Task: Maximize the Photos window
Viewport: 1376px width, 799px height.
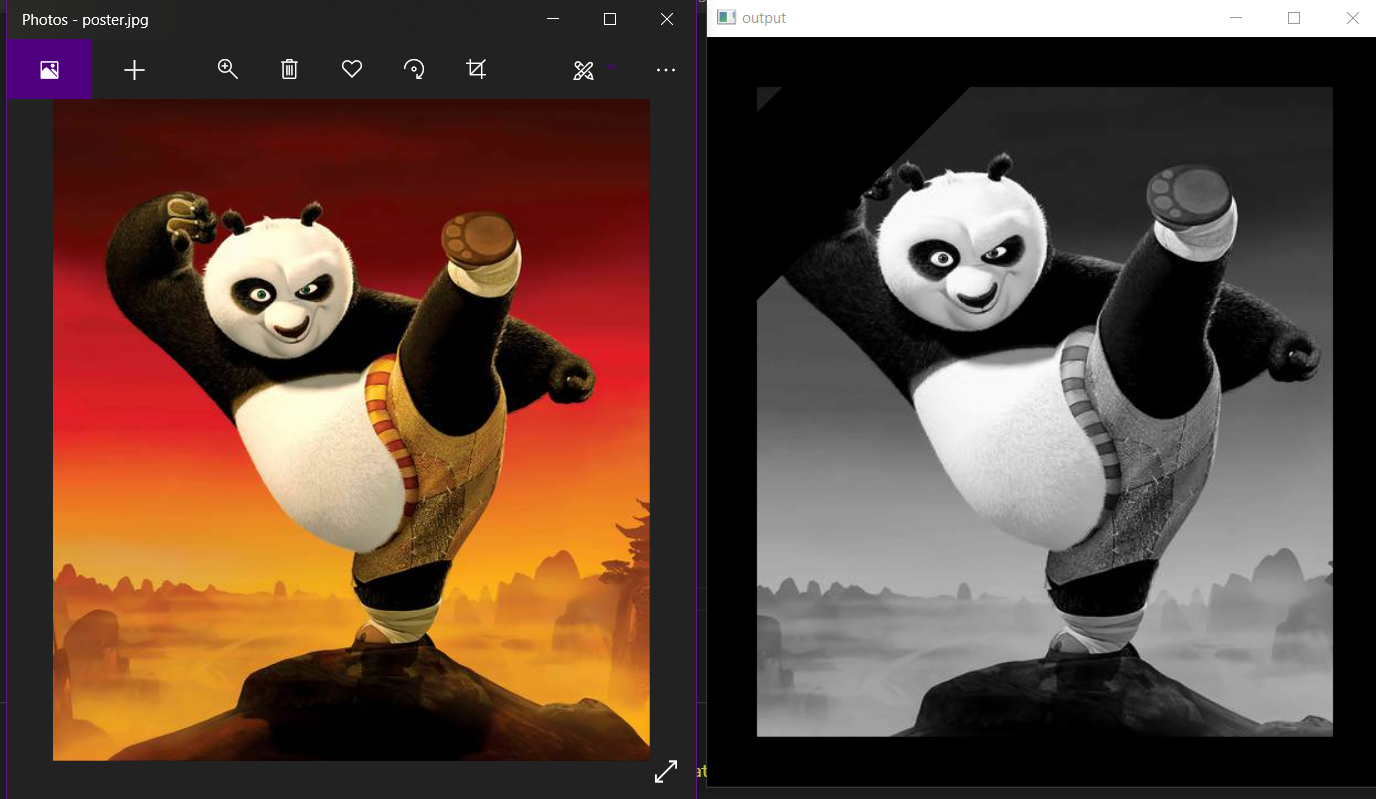Action: click(x=610, y=19)
